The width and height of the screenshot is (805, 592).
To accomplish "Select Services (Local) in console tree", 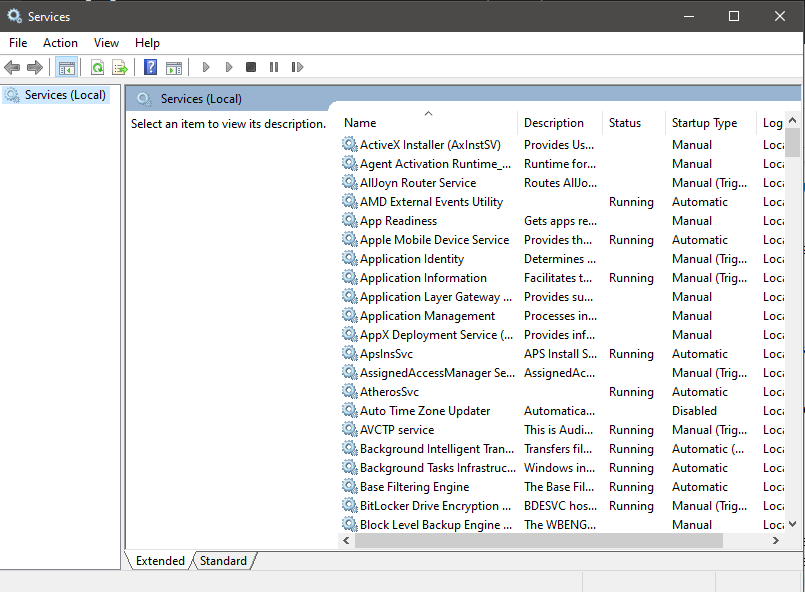I will (x=65, y=95).
